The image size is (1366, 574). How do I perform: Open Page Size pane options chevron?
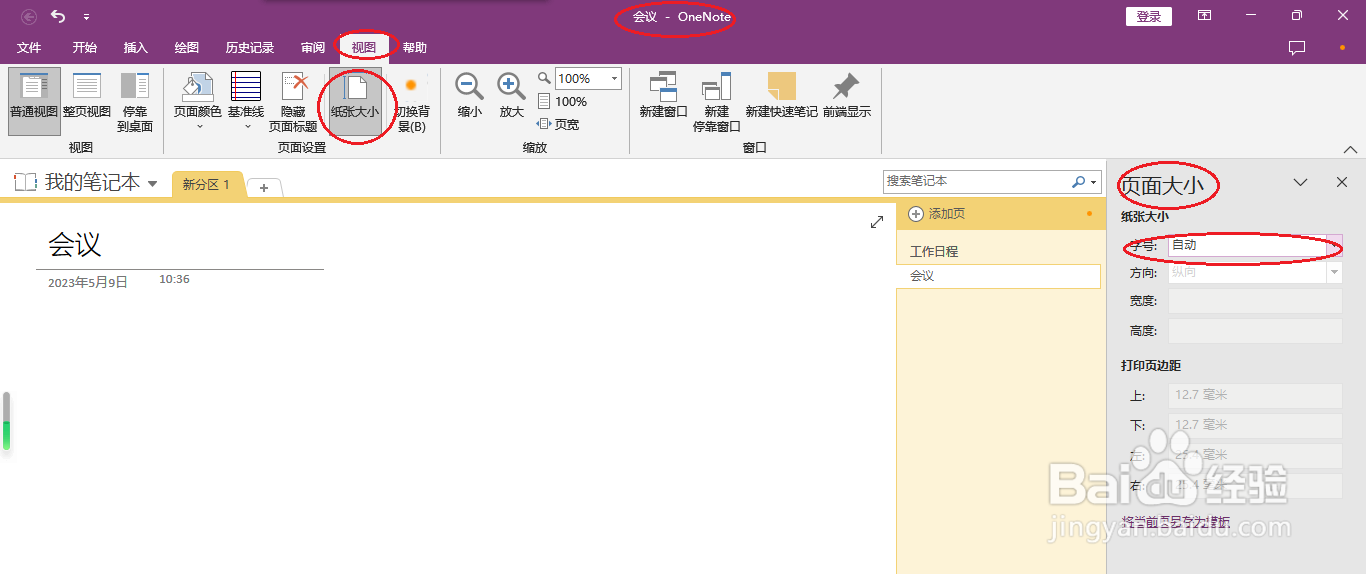pyautogui.click(x=1300, y=182)
